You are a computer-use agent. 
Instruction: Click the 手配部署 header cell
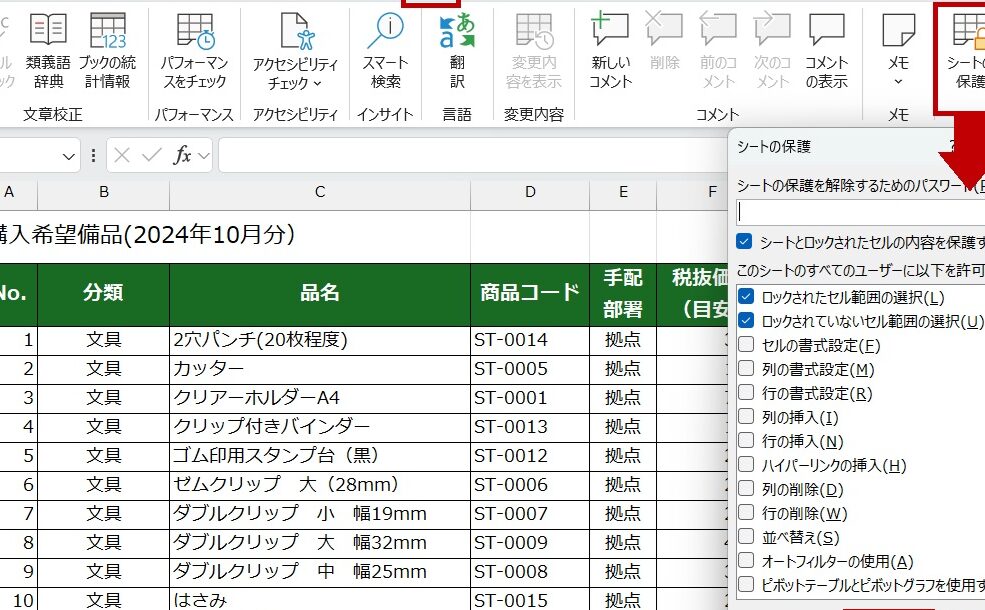(623, 293)
